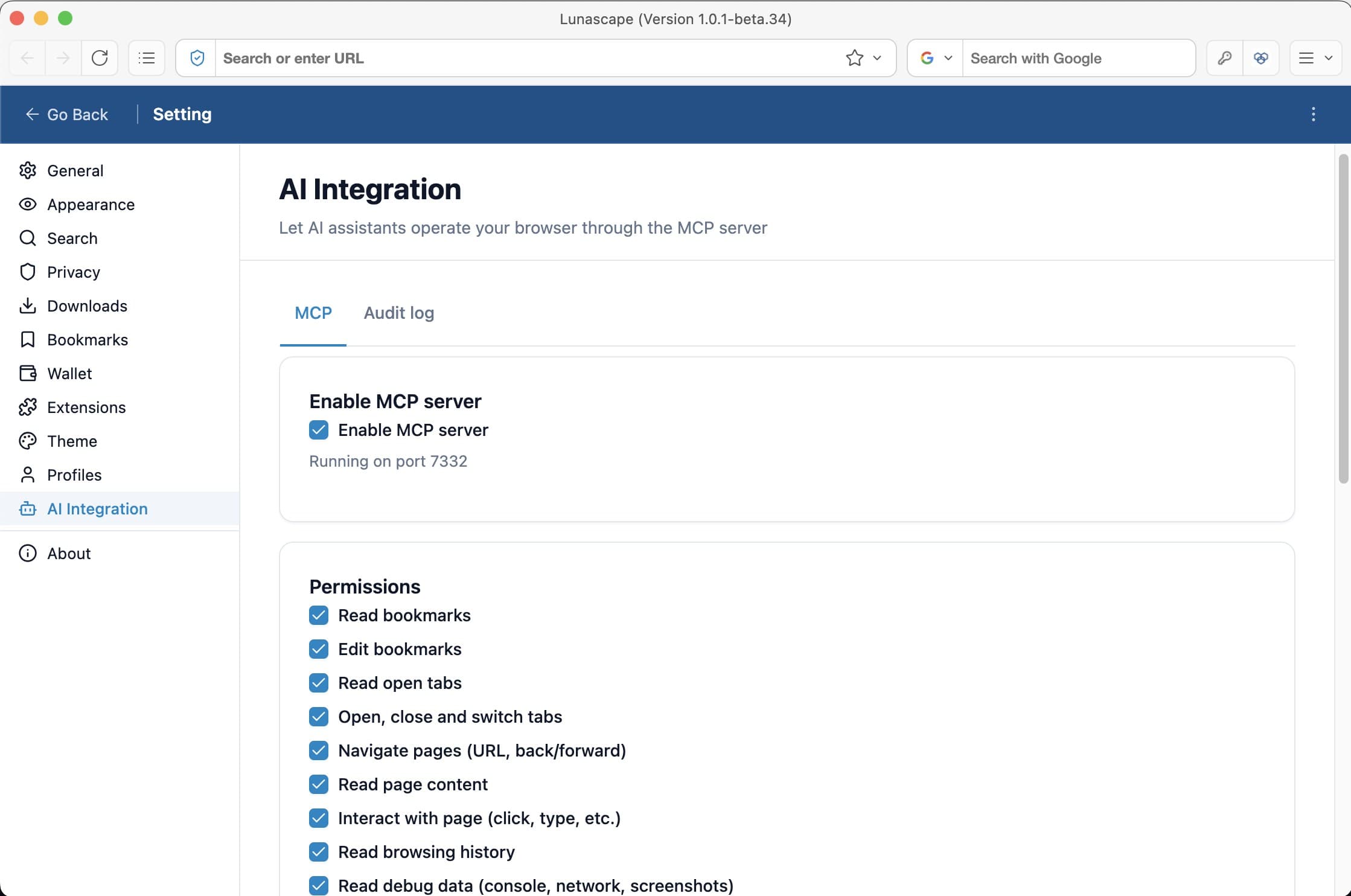Click the Privacy shield icon in sidebar

[x=28, y=272]
